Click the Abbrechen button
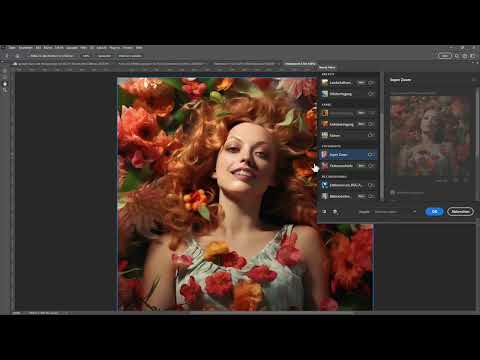This screenshot has height=360, width=480. pos(460,212)
